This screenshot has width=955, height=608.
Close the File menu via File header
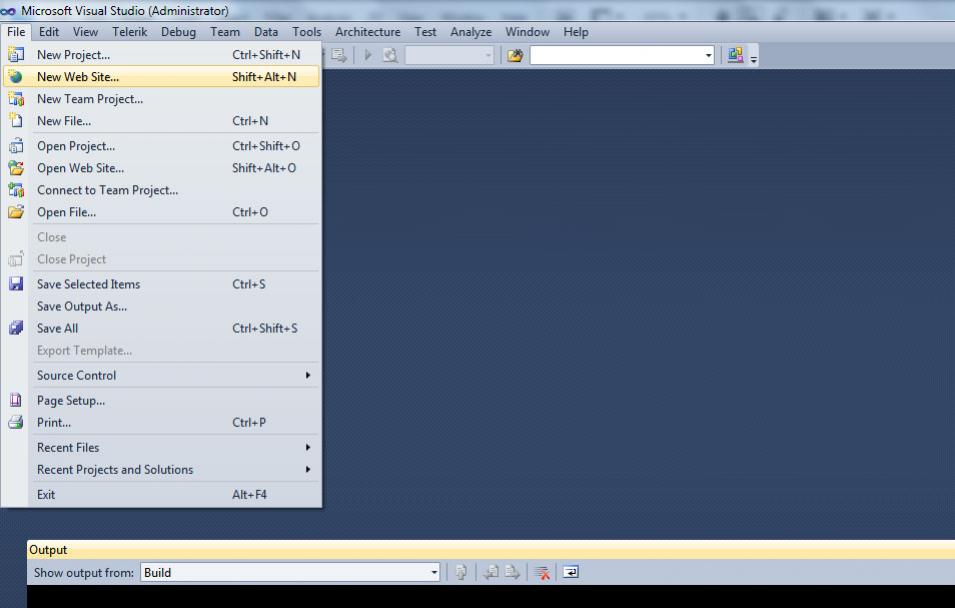tap(16, 32)
